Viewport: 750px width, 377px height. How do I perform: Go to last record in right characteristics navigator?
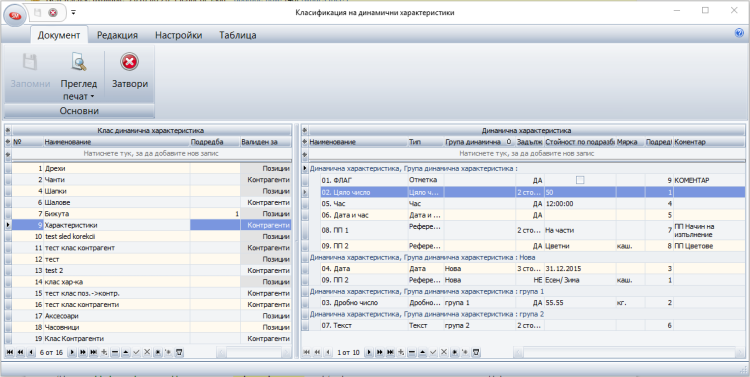(390, 353)
